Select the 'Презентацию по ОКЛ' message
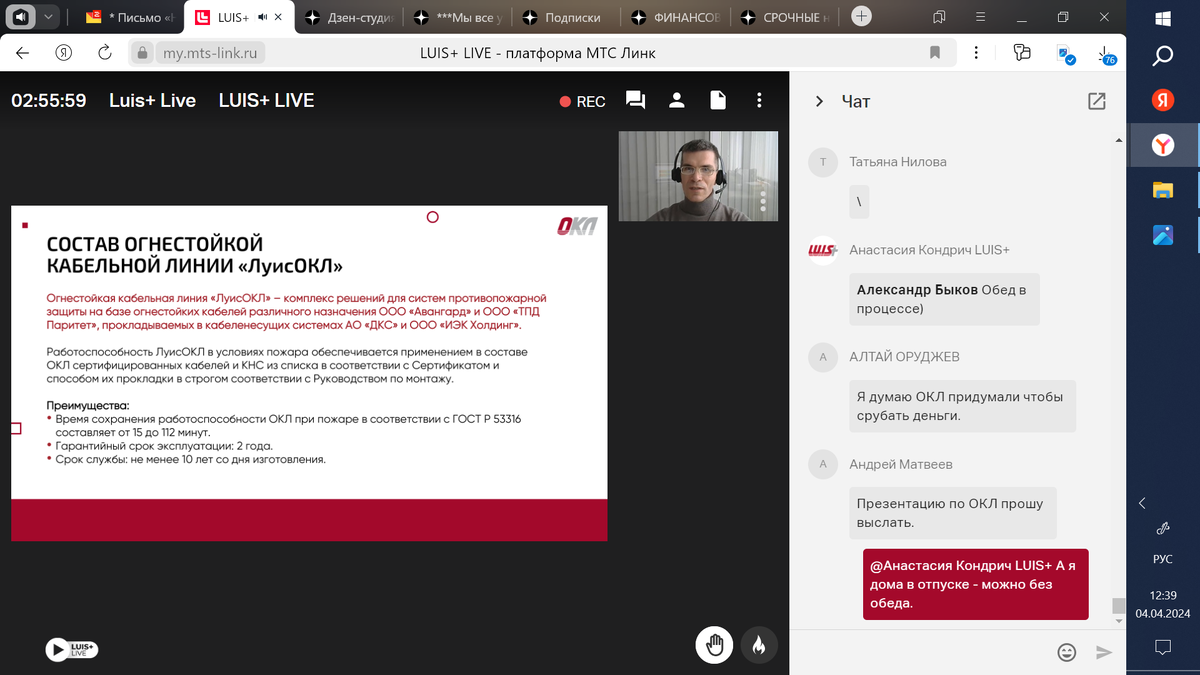Image resolution: width=1200 pixels, height=675 pixels. pos(952,513)
